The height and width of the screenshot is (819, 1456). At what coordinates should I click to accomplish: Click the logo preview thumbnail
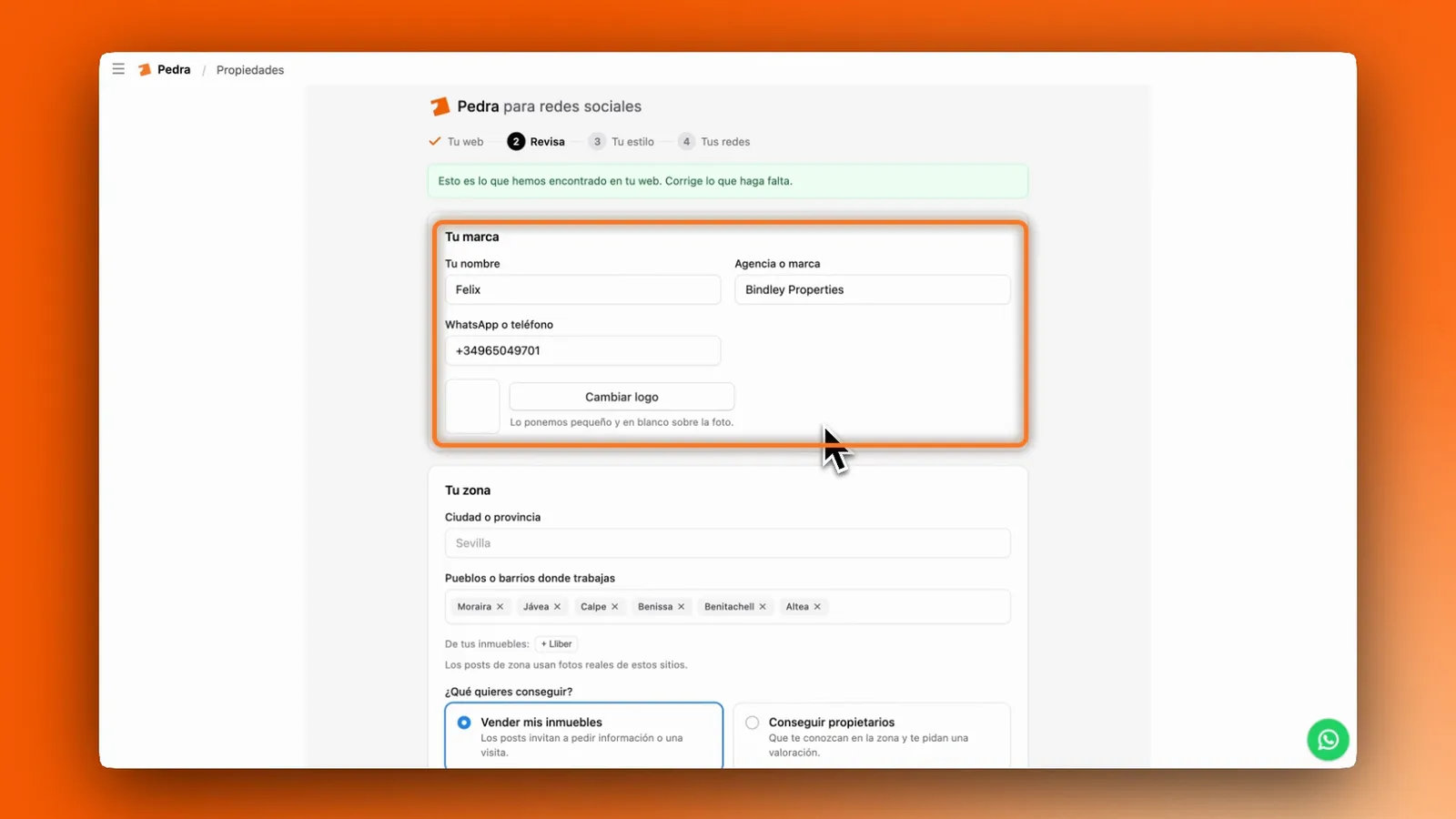point(472,406)
